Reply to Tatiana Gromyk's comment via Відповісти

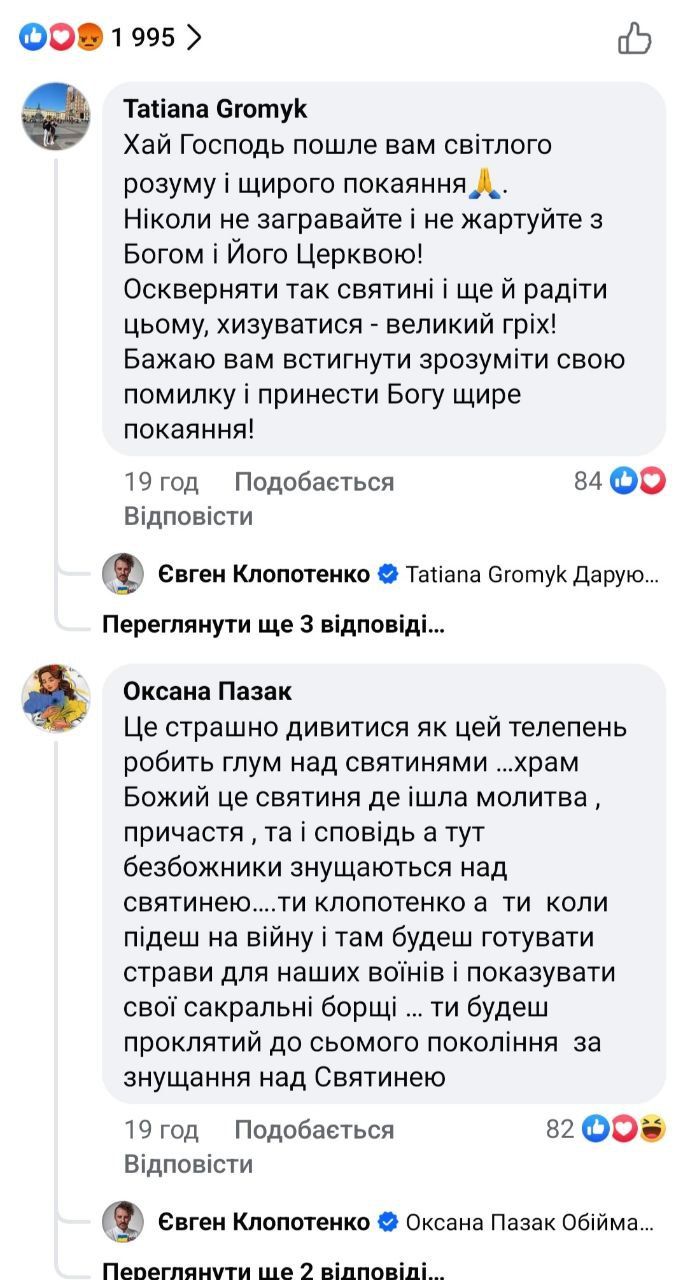coord(188,516)
